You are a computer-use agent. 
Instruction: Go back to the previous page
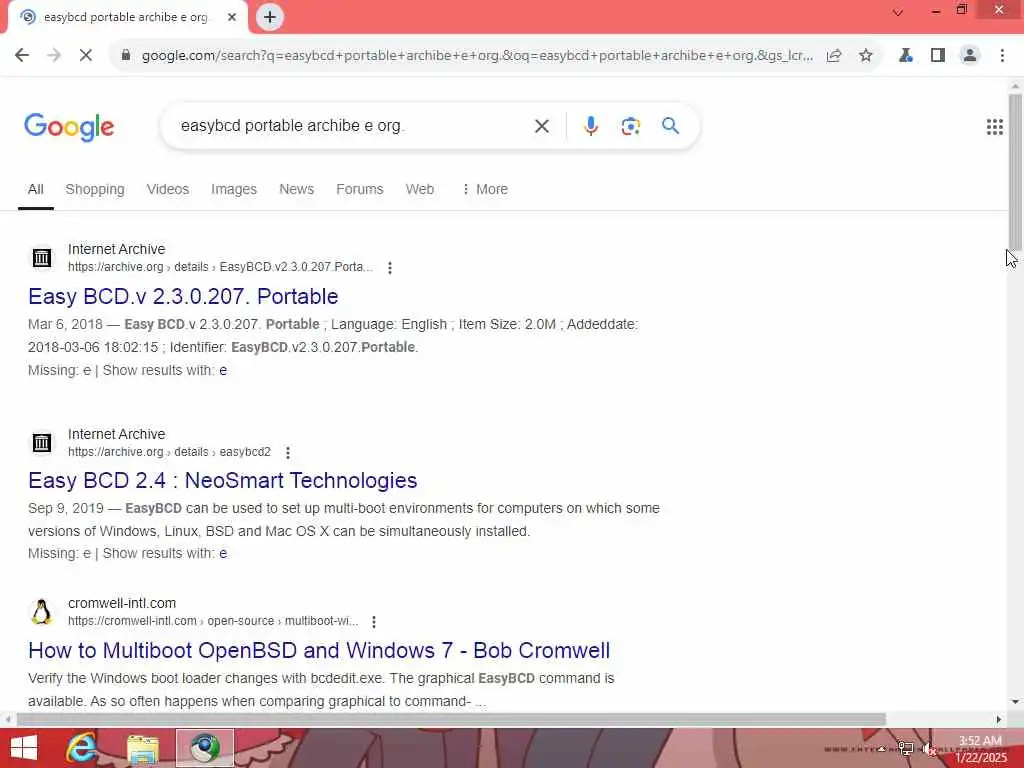[x=22, y=56]
